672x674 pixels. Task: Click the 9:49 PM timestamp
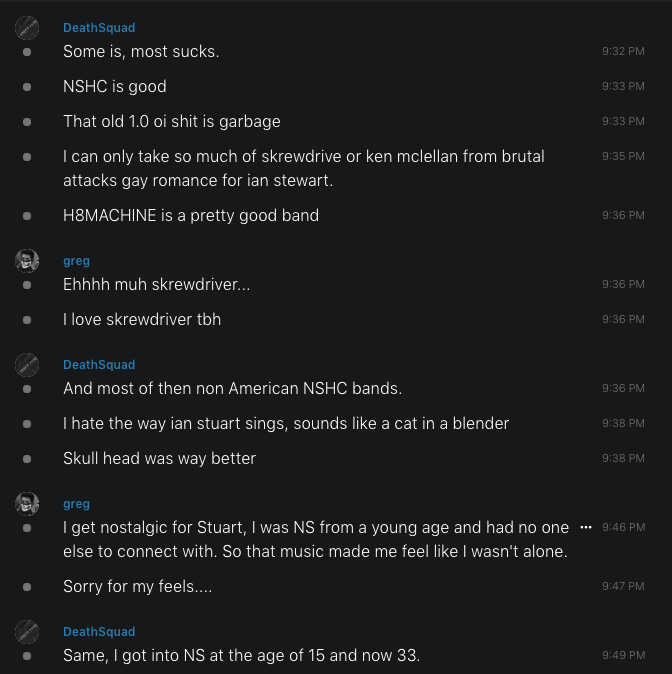623,655
